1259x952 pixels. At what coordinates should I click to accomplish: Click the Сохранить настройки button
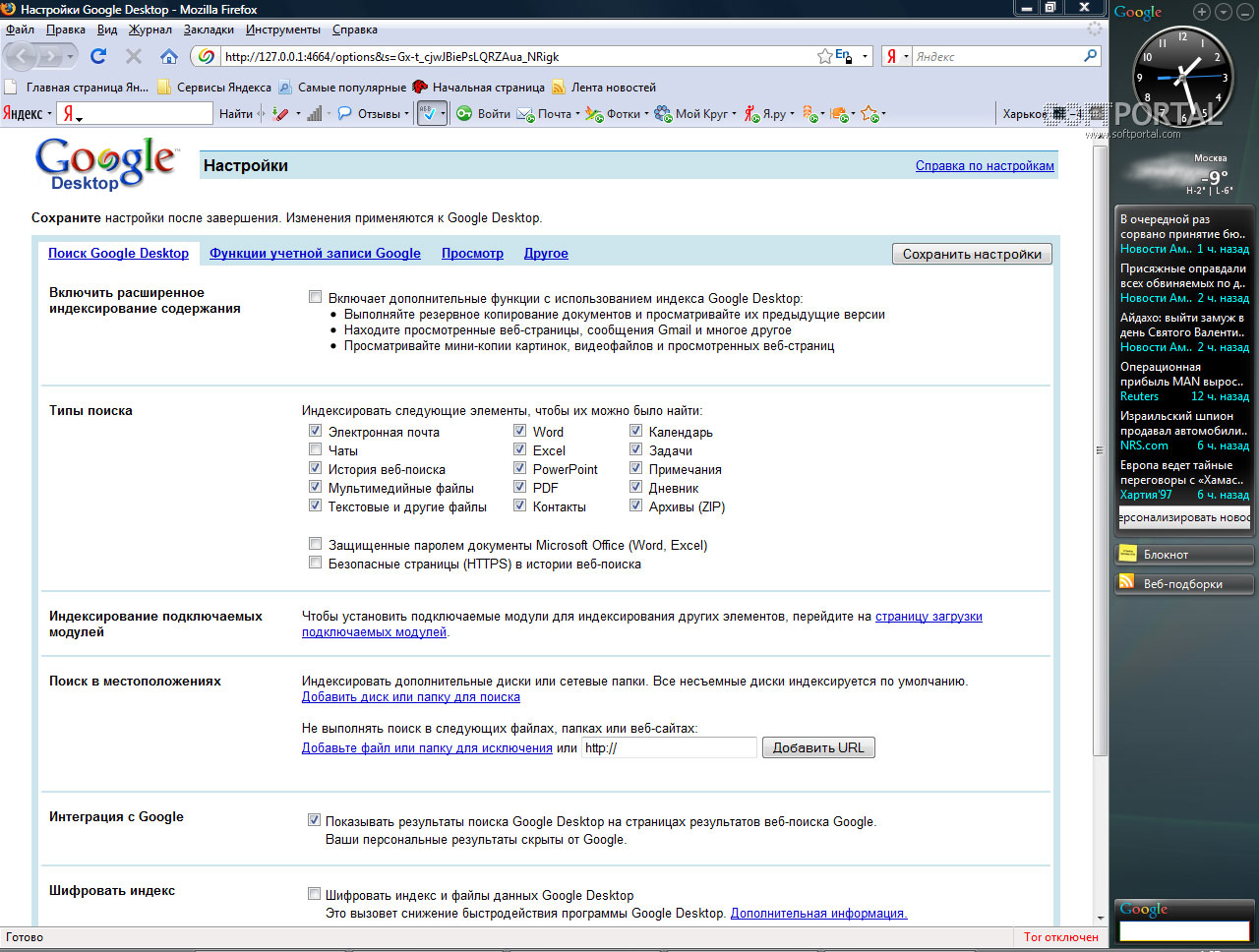click(x=972, y=254)
